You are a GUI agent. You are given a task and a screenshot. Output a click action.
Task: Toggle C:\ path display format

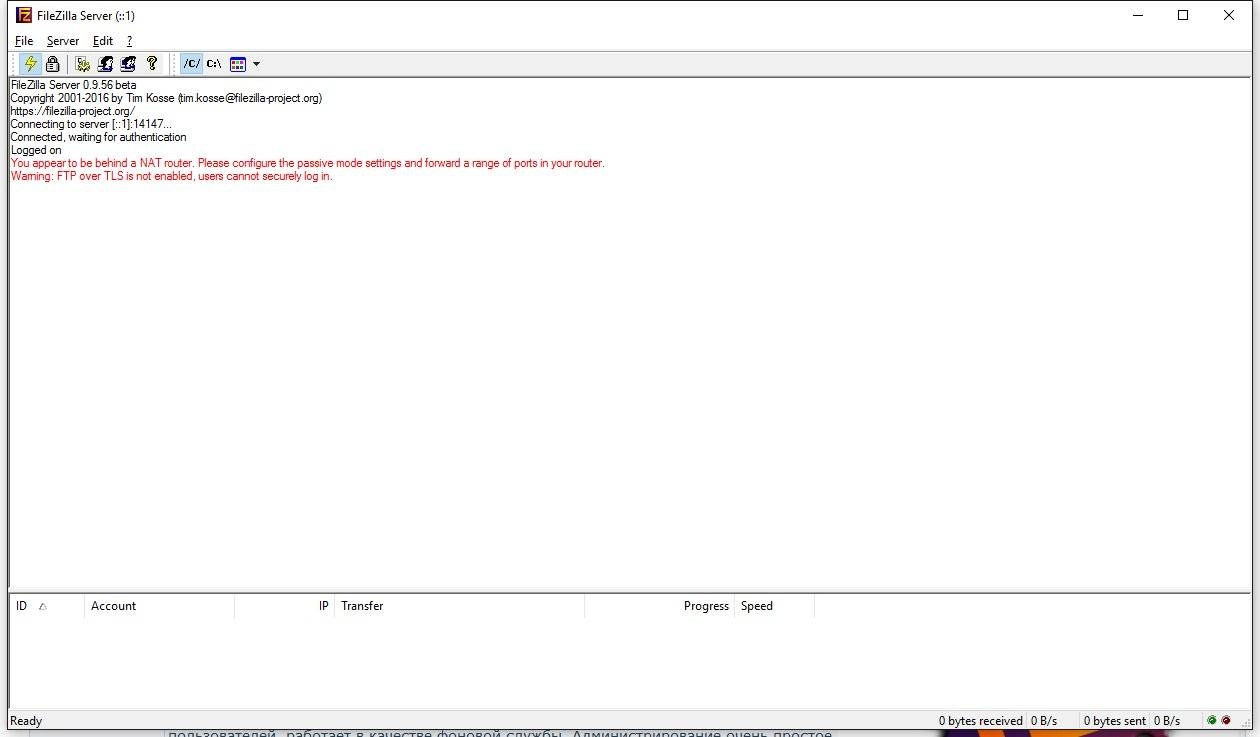[x=214, y=64]
